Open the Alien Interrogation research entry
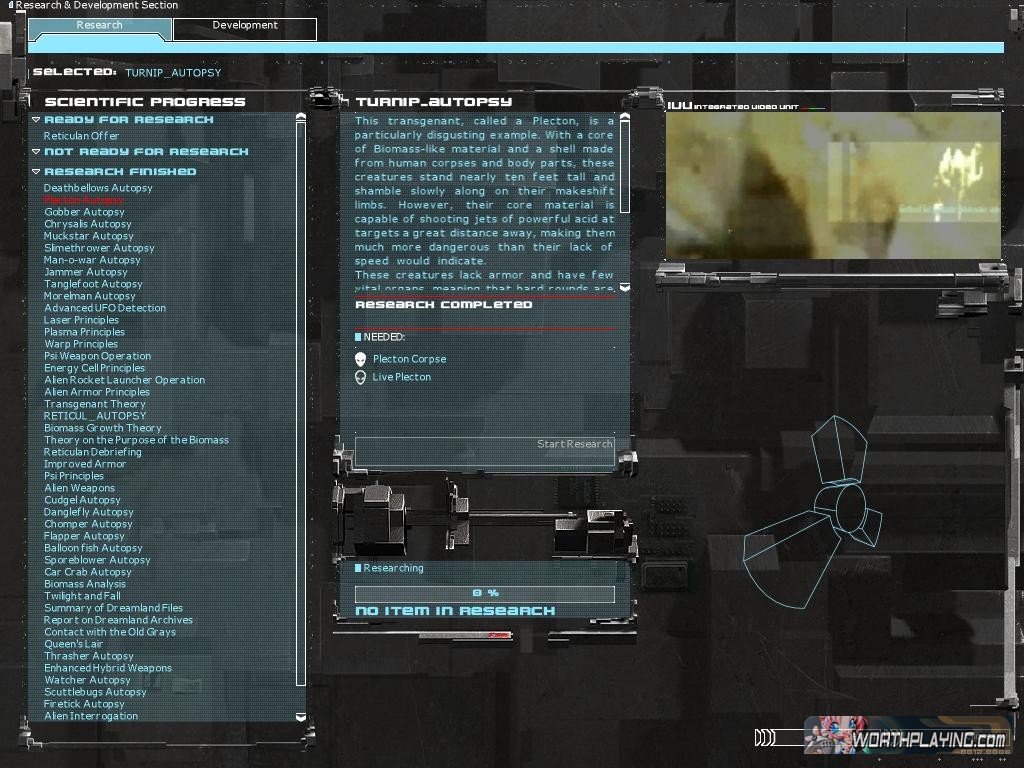Screen dimensions: 1024x768 pyautogui.click(x=91, y=716)
